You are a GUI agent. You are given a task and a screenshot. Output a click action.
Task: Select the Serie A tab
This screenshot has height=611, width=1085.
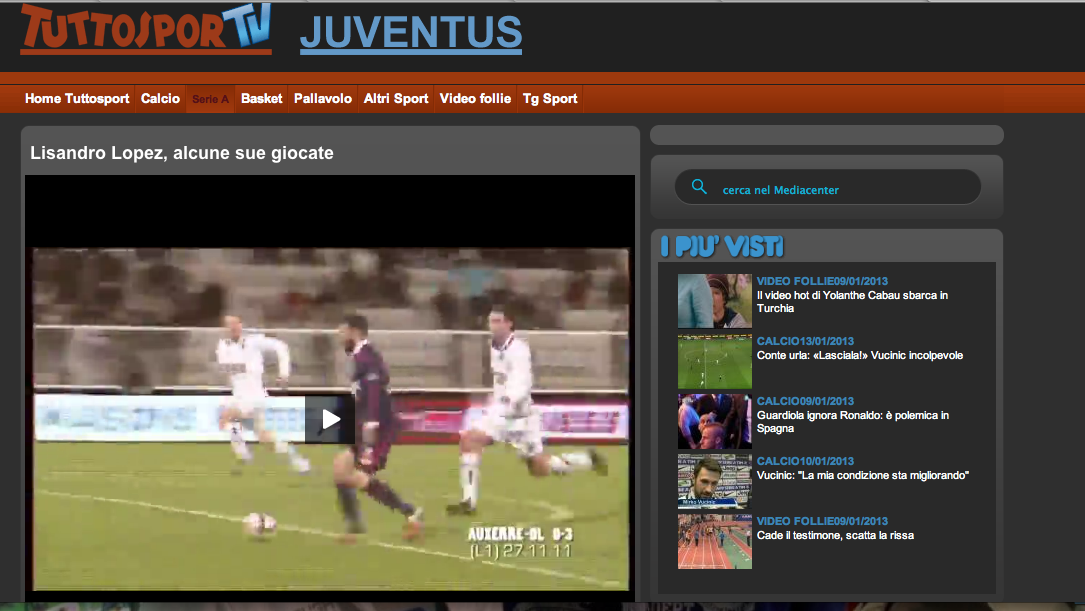210,99
